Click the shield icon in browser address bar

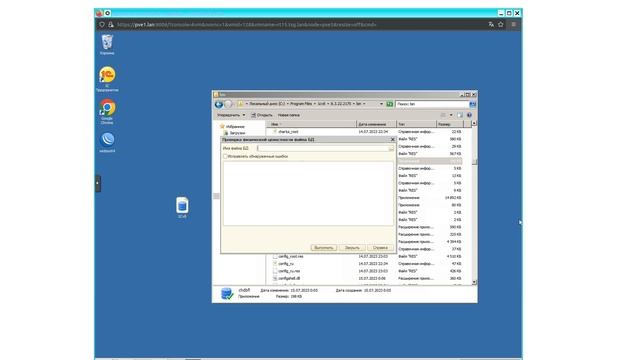click(102, 24)
